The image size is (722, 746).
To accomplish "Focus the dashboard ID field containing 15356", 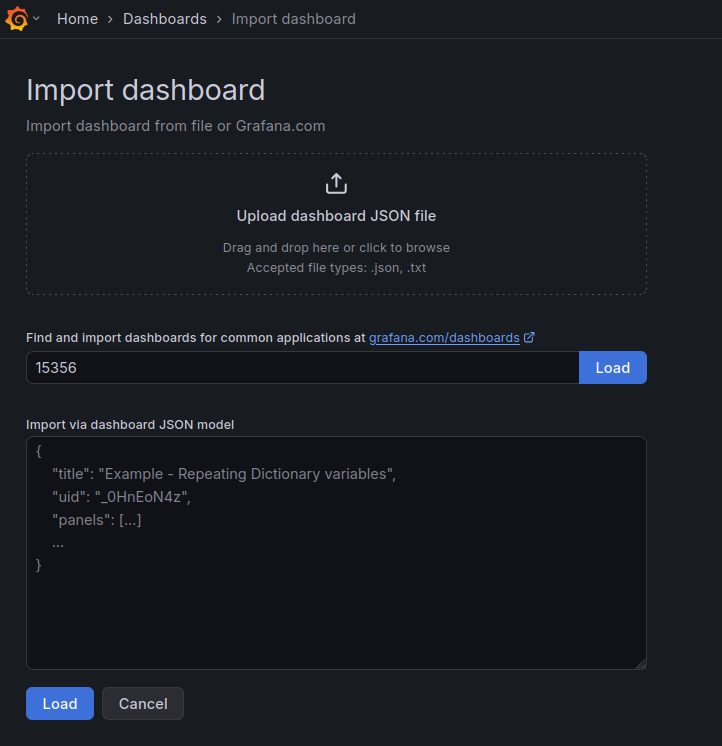I will tap(302, 368).
